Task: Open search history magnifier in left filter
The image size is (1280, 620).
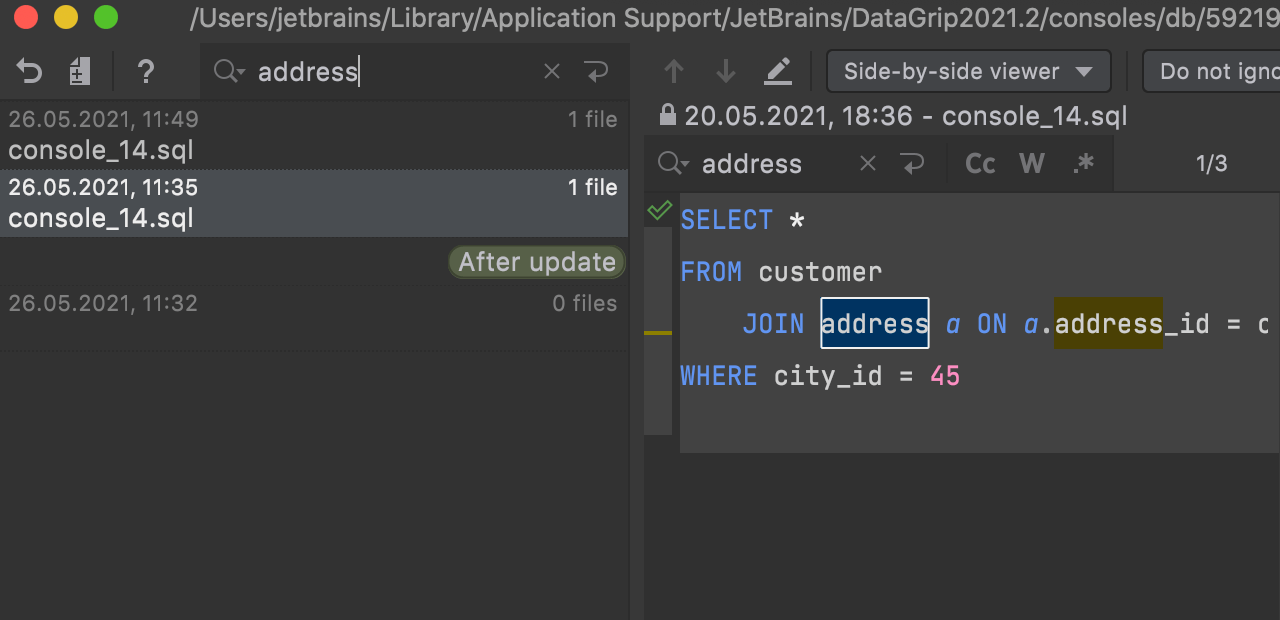Action: click(229, 72)
